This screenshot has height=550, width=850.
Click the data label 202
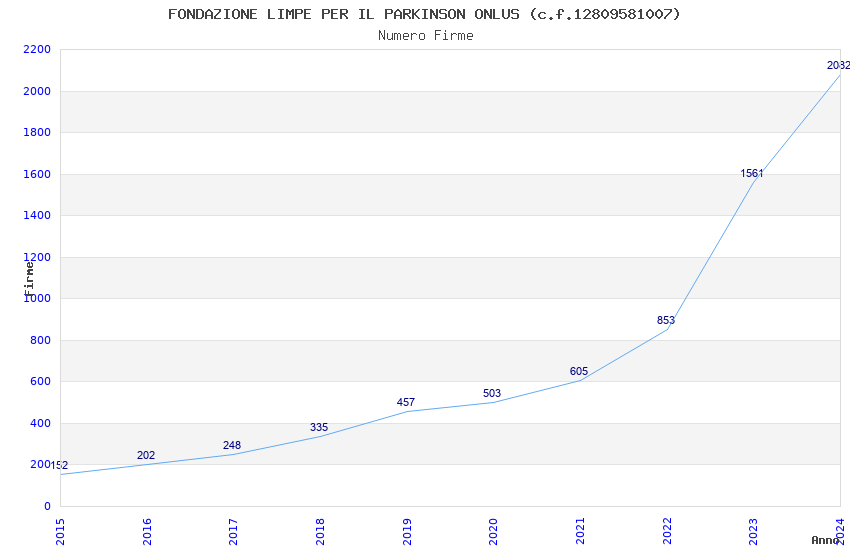coord(146,455)
